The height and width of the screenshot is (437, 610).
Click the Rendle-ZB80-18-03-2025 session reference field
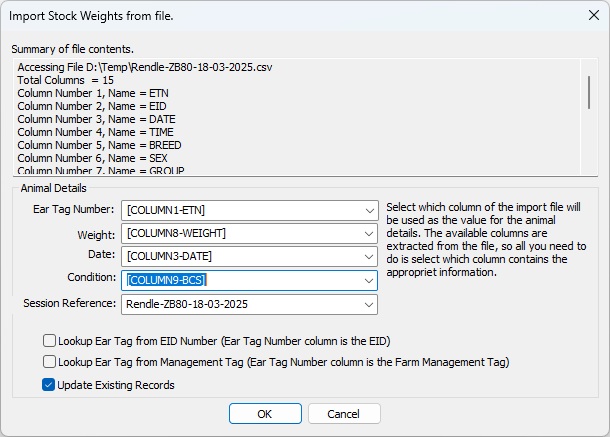pyautogui.click(x=242, y=304)
